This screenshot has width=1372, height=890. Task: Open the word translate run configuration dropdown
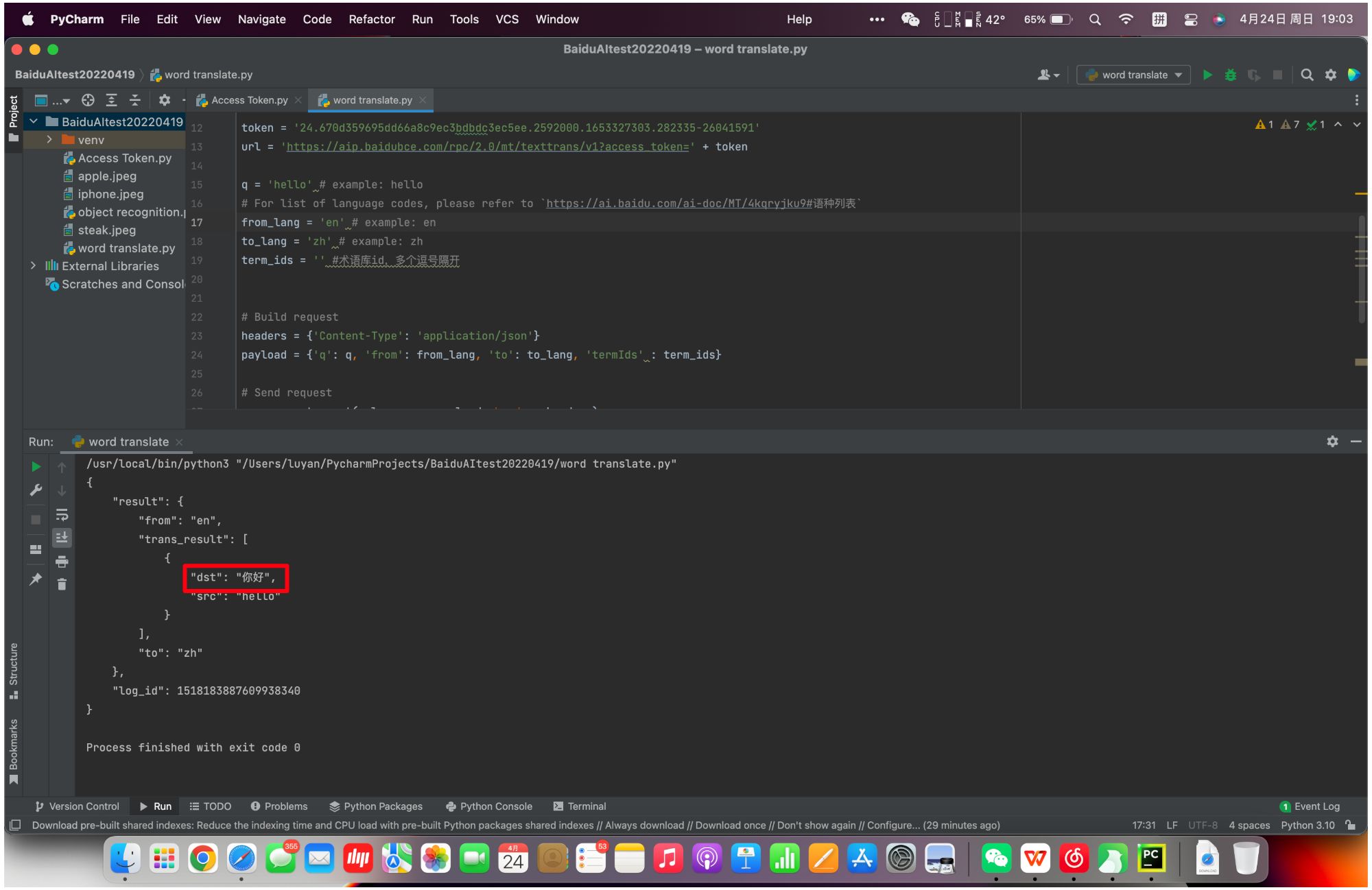click(x=1134, y=75)
